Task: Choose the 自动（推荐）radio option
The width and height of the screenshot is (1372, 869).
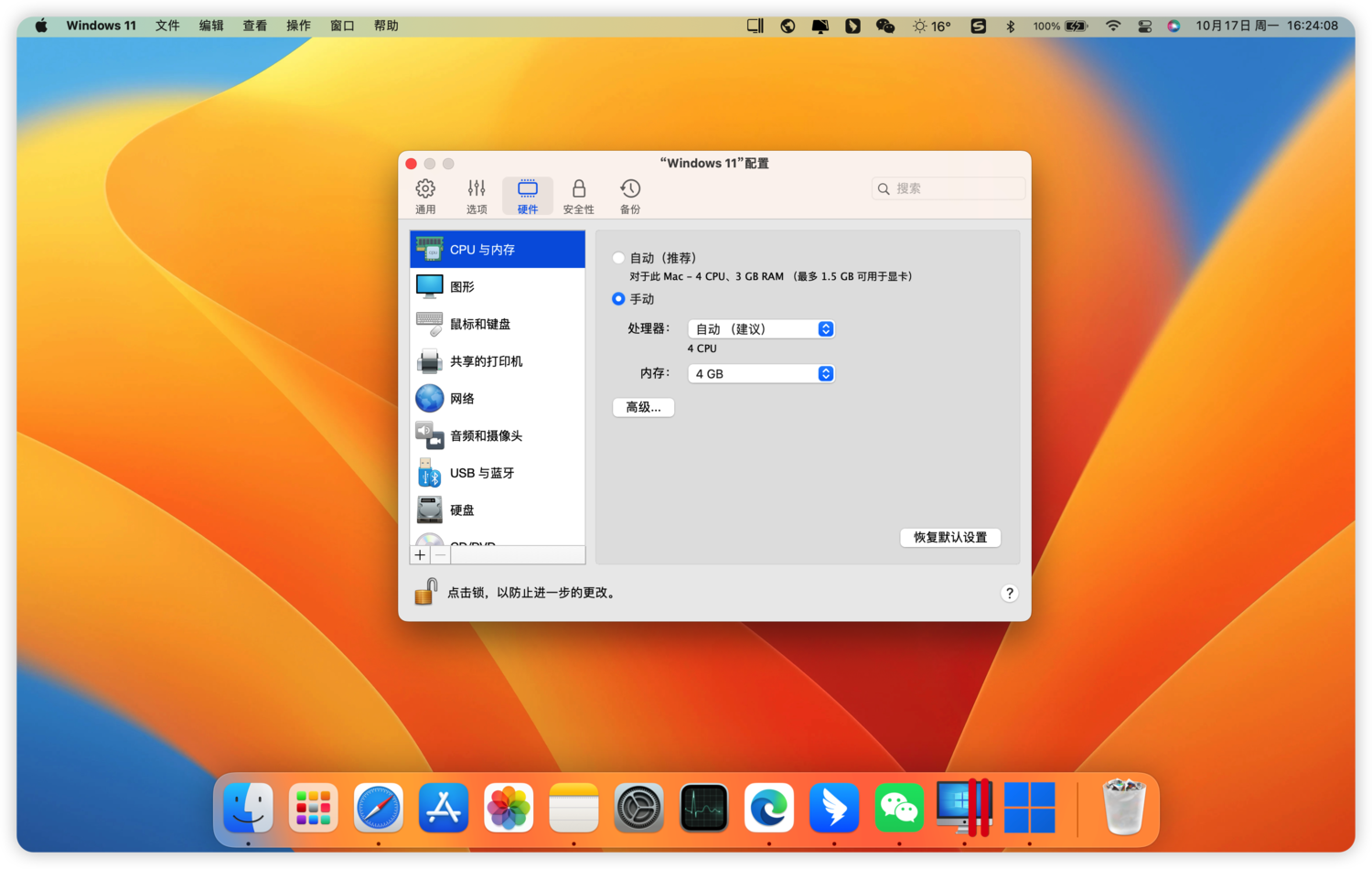Action: coord(619,258)
